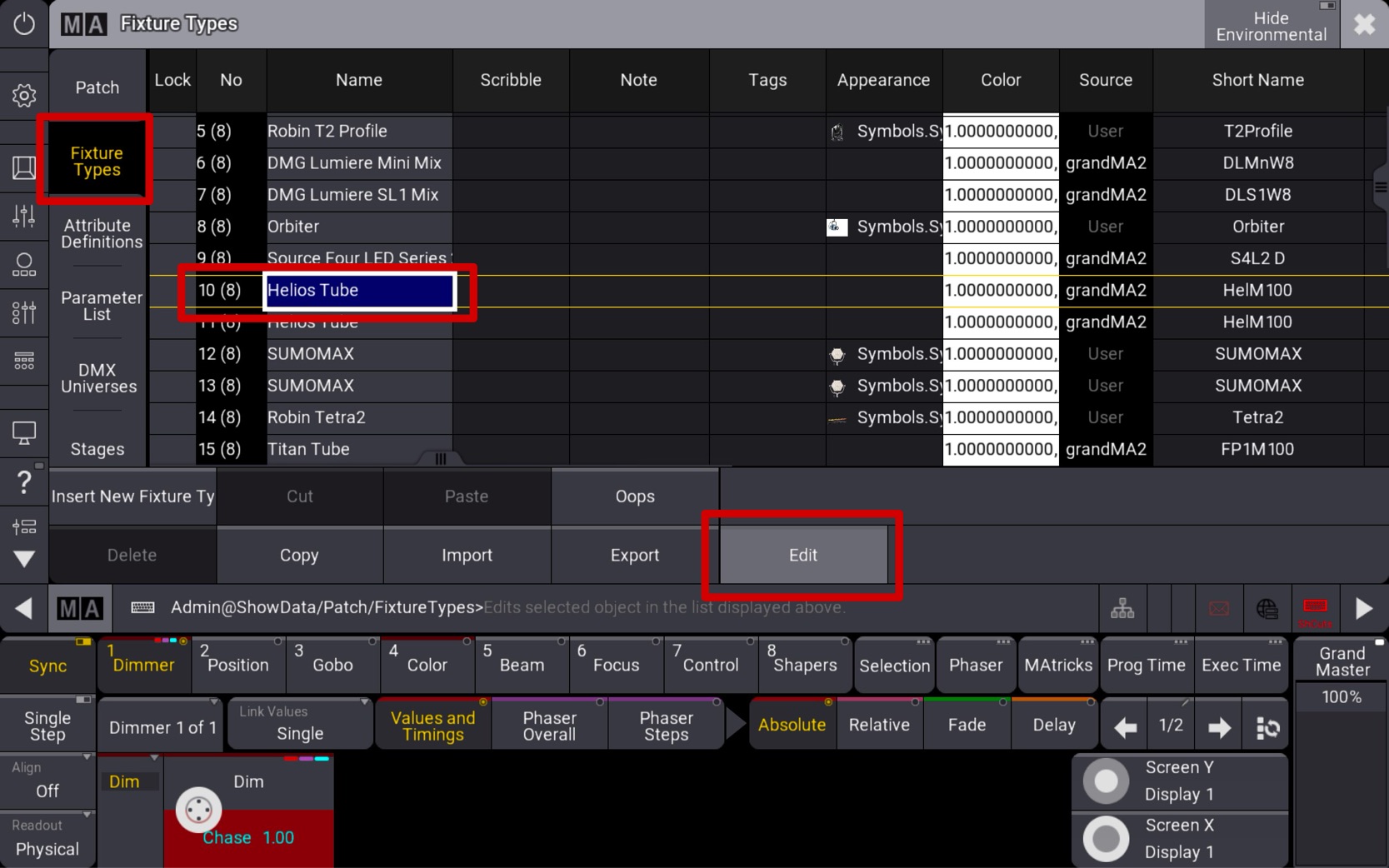The height and width of the screenshot is (868, 1389).
Task: Select the Patch menu tab
Action: (x=97, y=87)
